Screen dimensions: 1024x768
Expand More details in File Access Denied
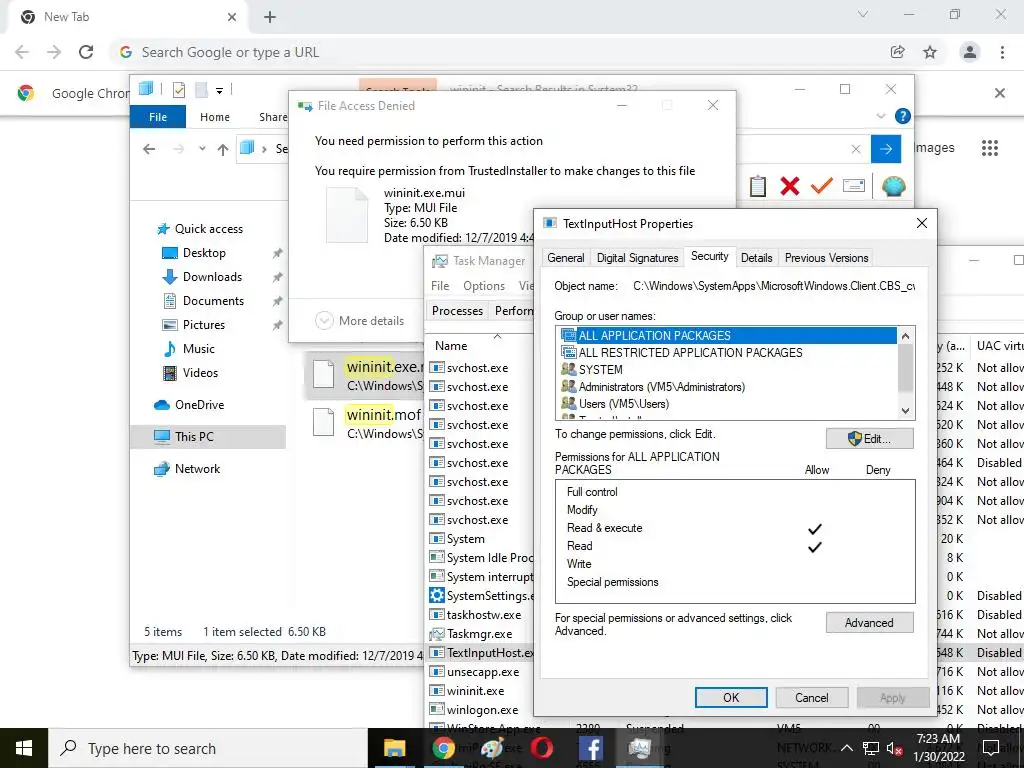(359, 321)
